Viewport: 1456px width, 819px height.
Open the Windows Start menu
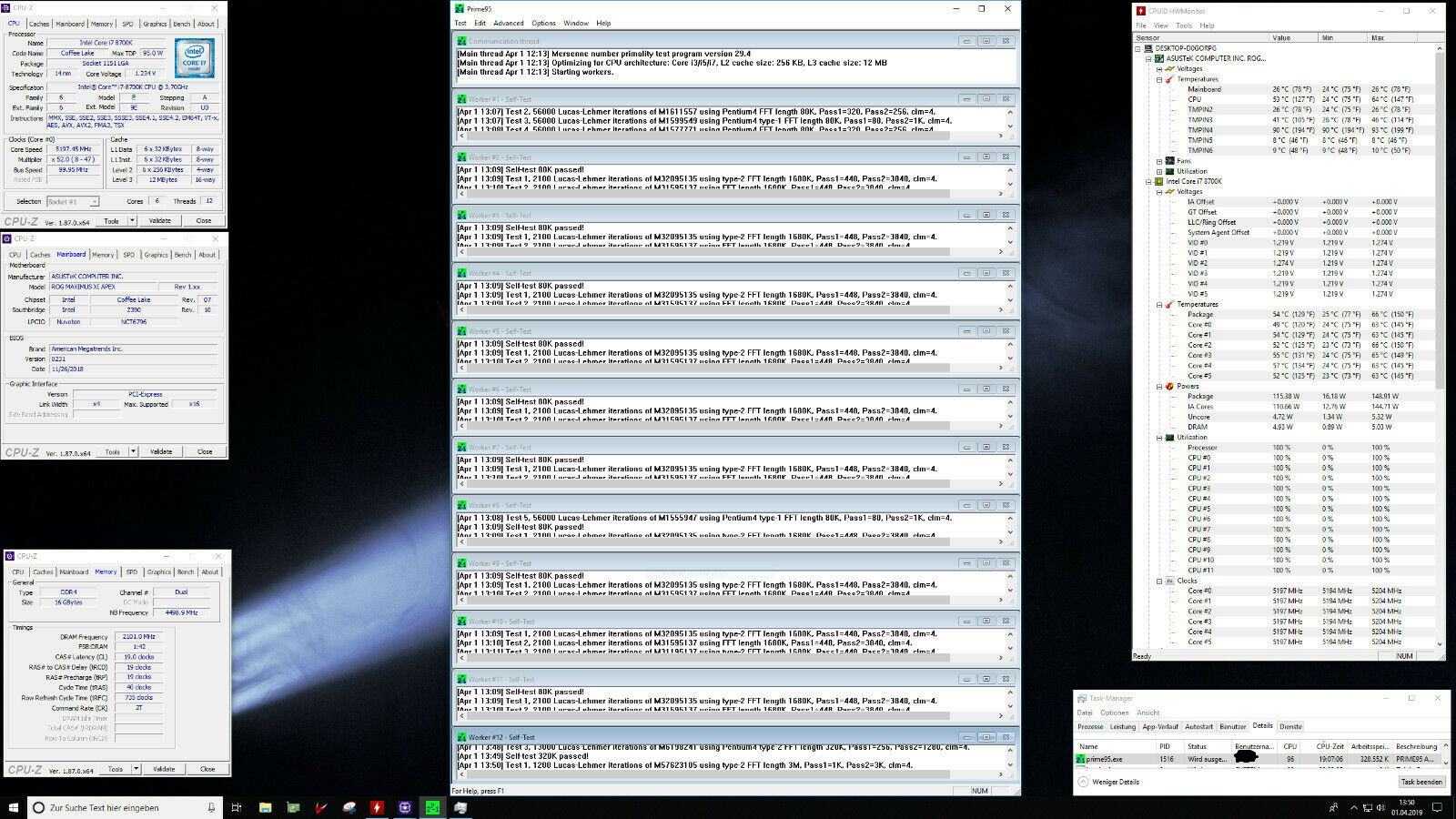[14, 807]
